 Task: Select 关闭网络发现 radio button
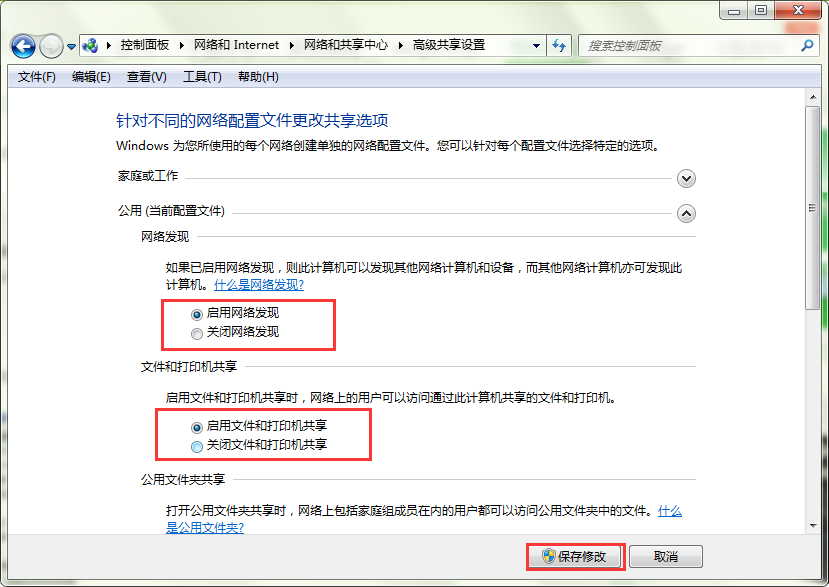(169, 332)
